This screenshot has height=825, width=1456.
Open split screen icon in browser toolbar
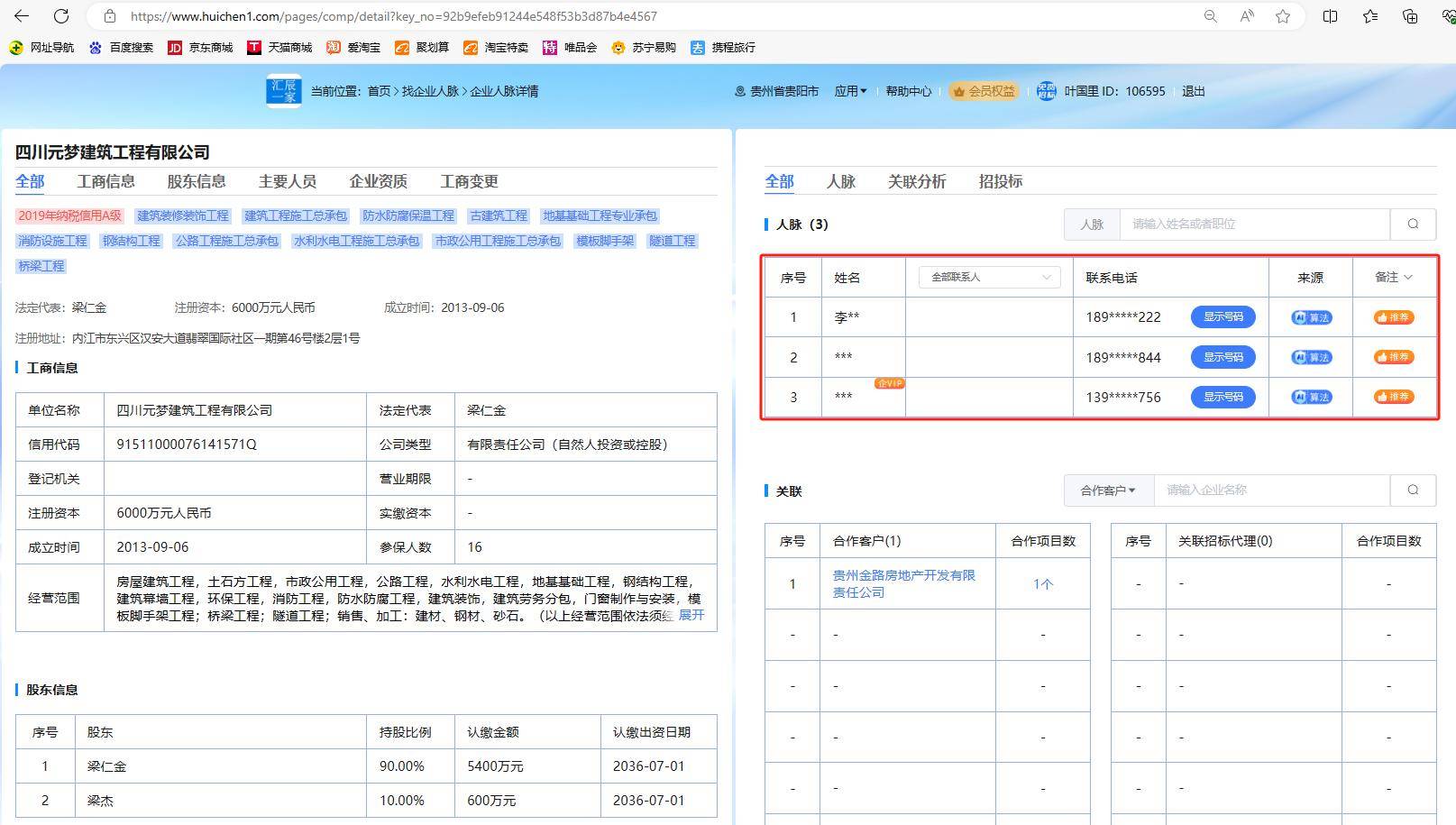(x=1330, y=16)
